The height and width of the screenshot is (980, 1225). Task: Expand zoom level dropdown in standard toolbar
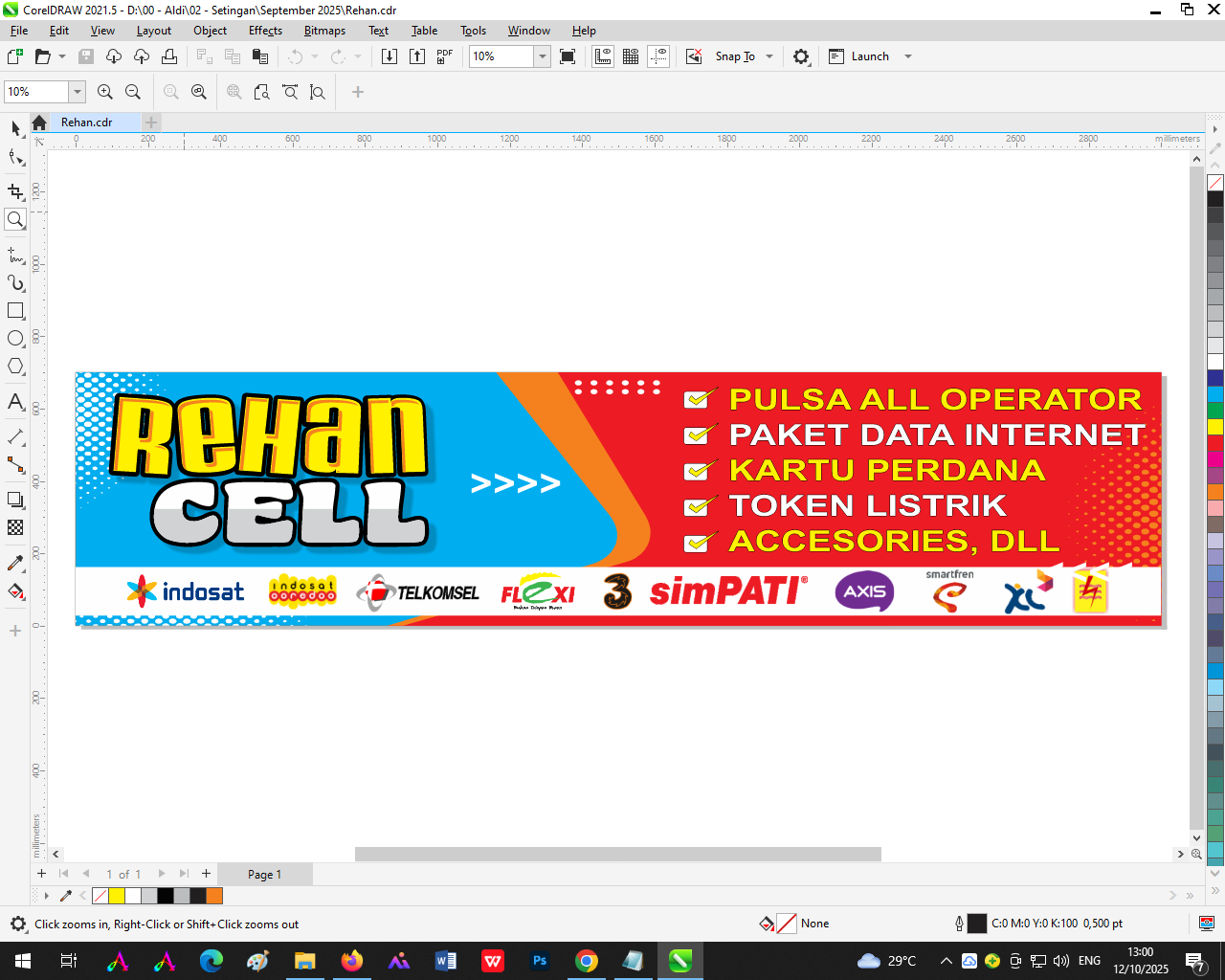(x=542, y=56)
